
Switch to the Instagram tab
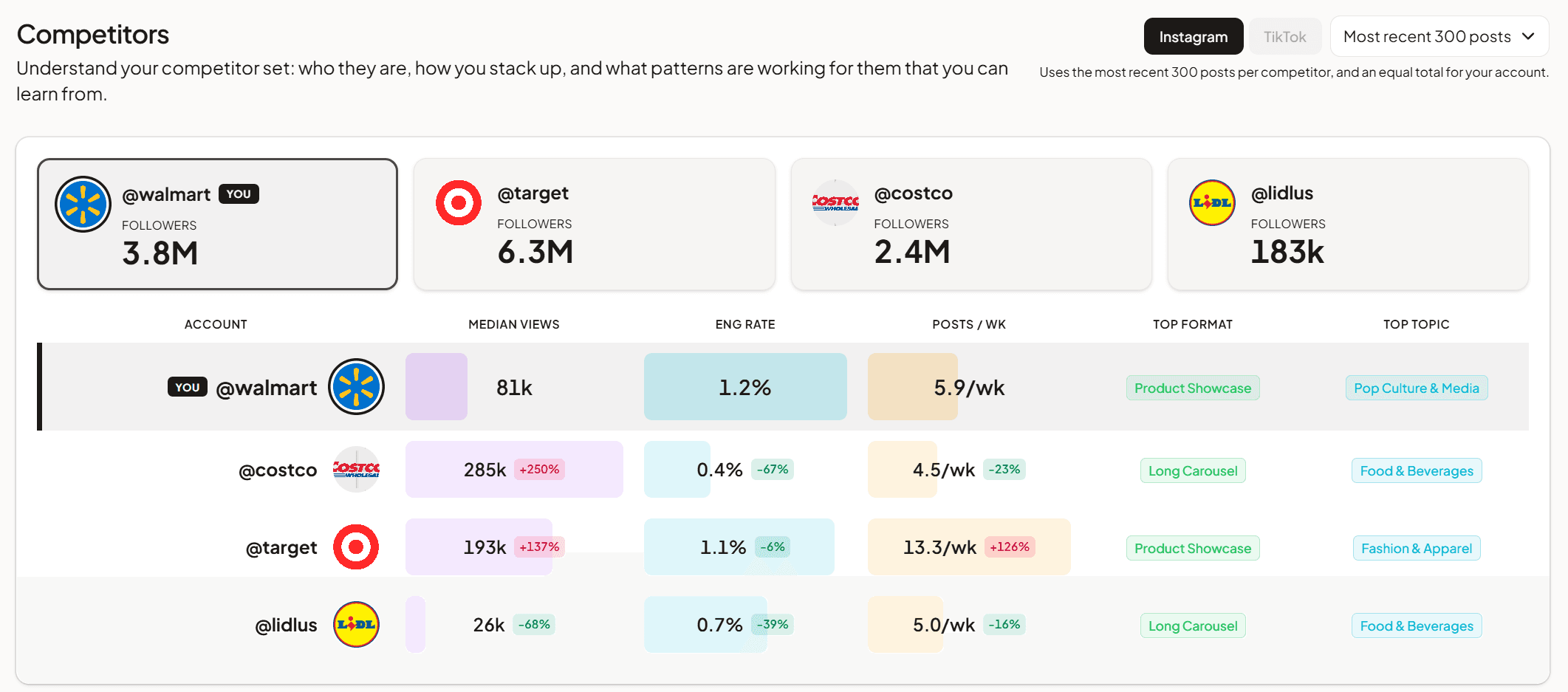1194,36
